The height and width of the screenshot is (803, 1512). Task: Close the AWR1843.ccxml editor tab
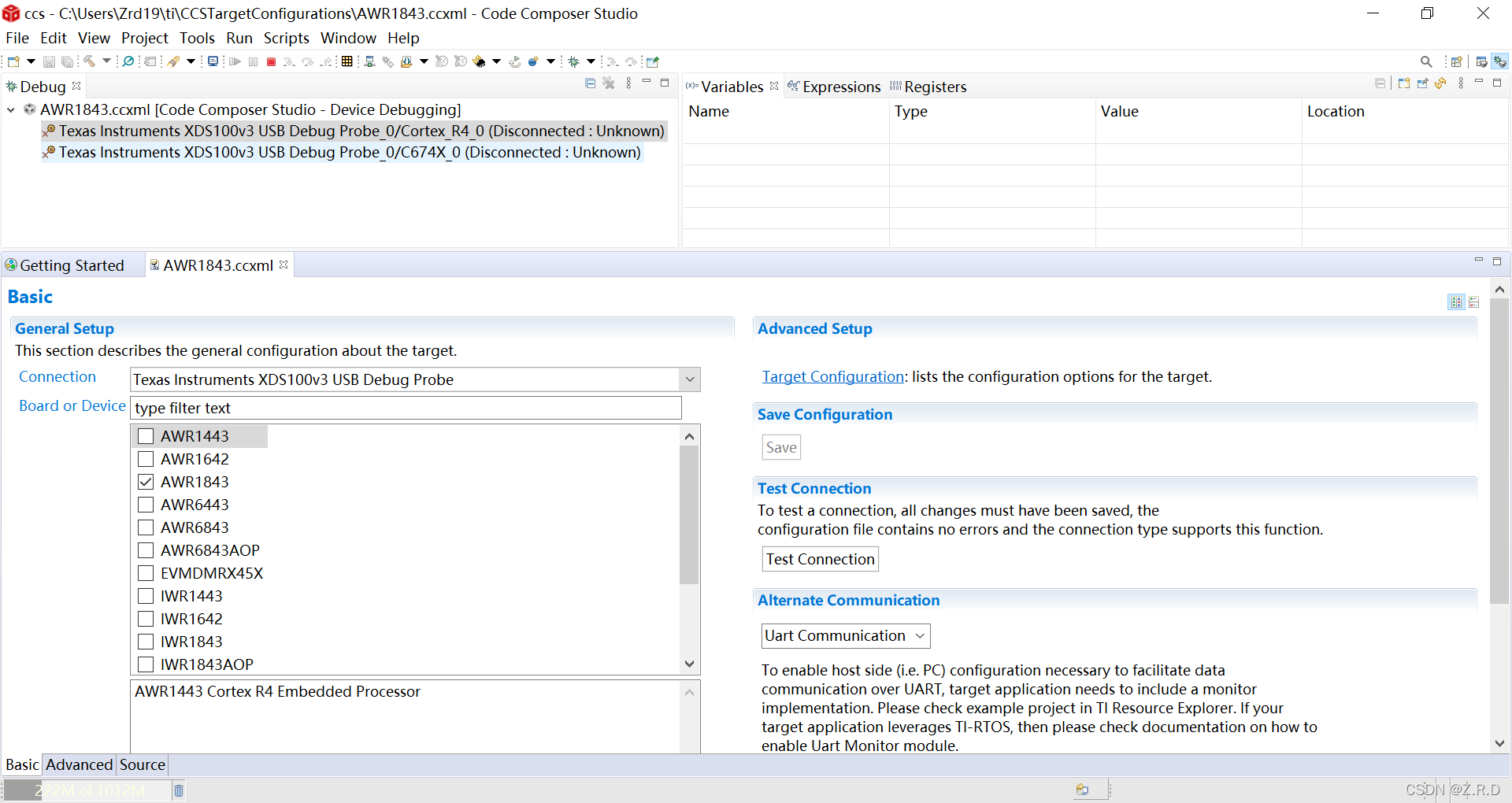pyautogui.click(x=283, y=265)
